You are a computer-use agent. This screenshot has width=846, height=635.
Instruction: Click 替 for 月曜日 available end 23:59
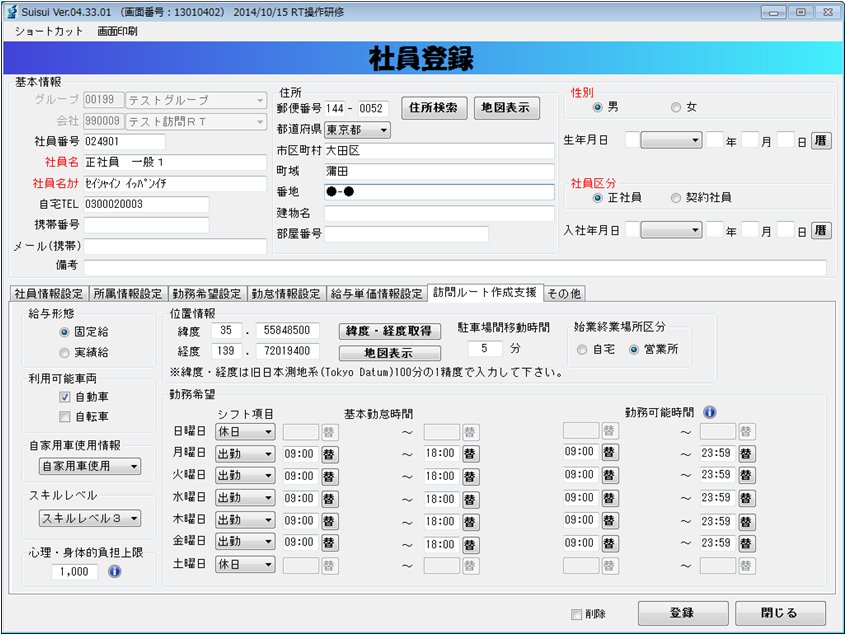[746, 453]
